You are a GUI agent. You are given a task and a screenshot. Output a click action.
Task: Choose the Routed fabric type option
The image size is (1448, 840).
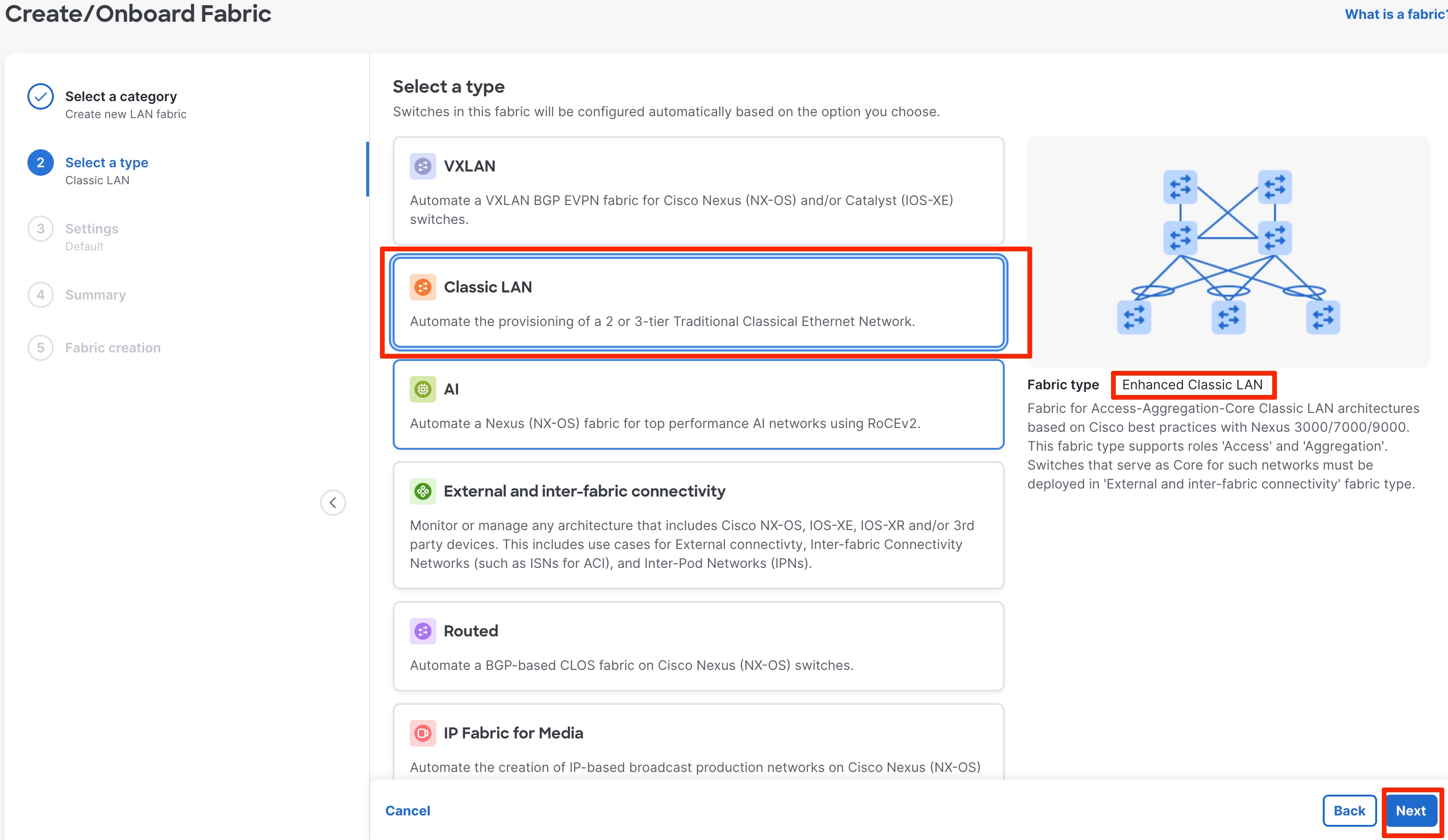[x=698, y=646]
